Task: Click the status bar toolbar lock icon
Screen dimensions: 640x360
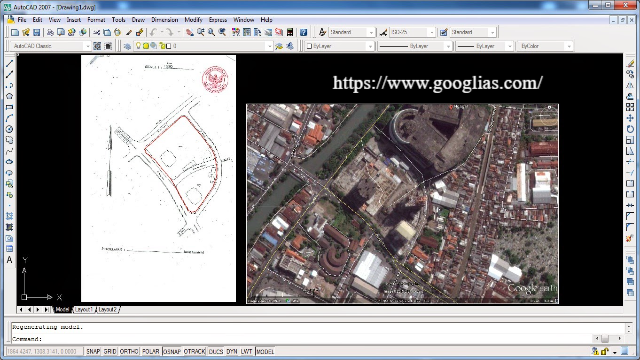Action: coord(605,351)
